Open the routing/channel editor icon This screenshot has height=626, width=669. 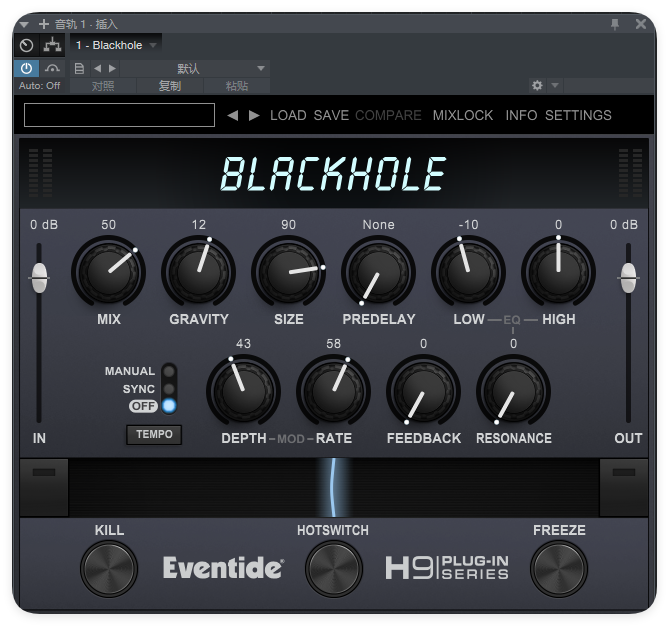[x=52, y=45]
